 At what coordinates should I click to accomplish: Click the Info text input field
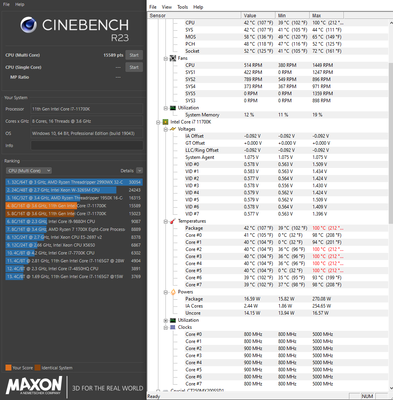(87, 145)
